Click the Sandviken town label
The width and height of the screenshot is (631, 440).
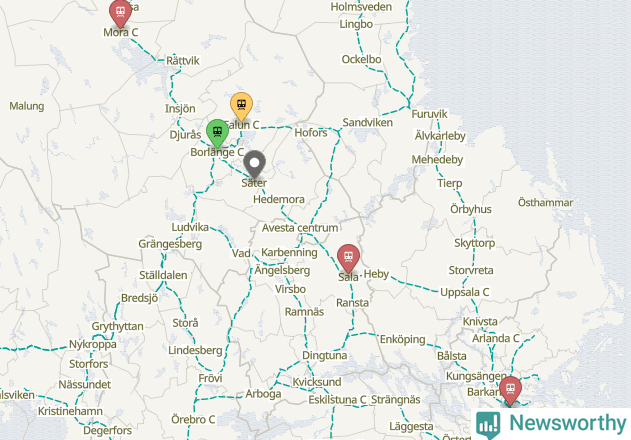[x=367, y=122]
